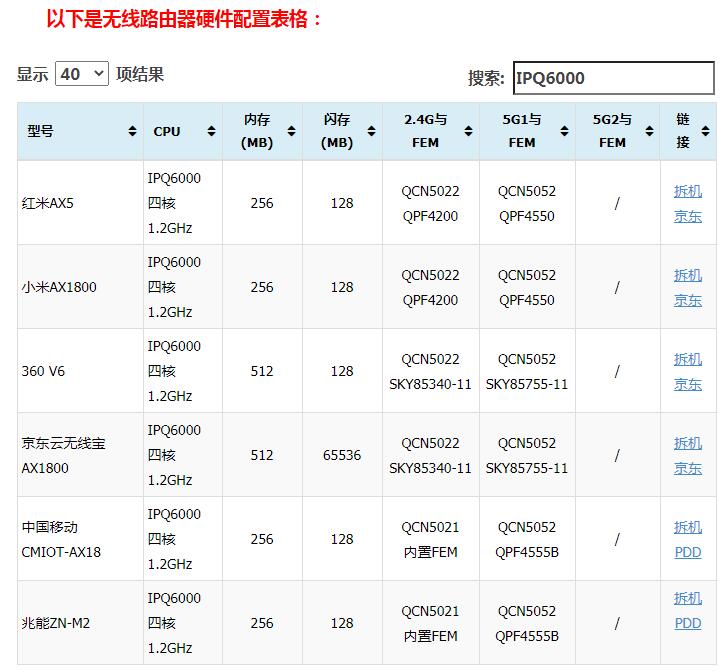Open PDD link for 中国移动 CMIOT-AX18
The height and width of the screenshot is (672, 725).
click(x=688, y=552)
